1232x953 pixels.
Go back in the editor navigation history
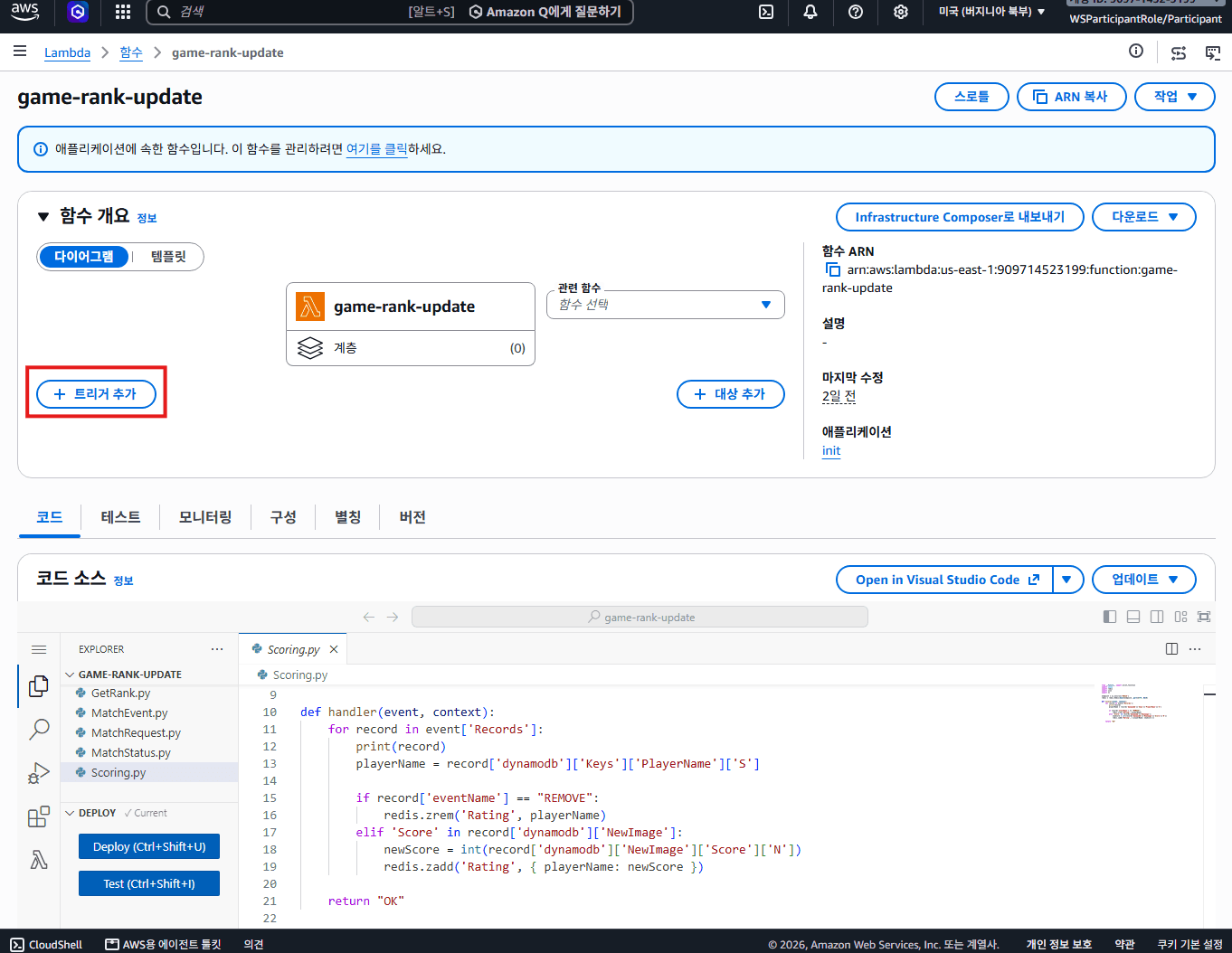369,617
